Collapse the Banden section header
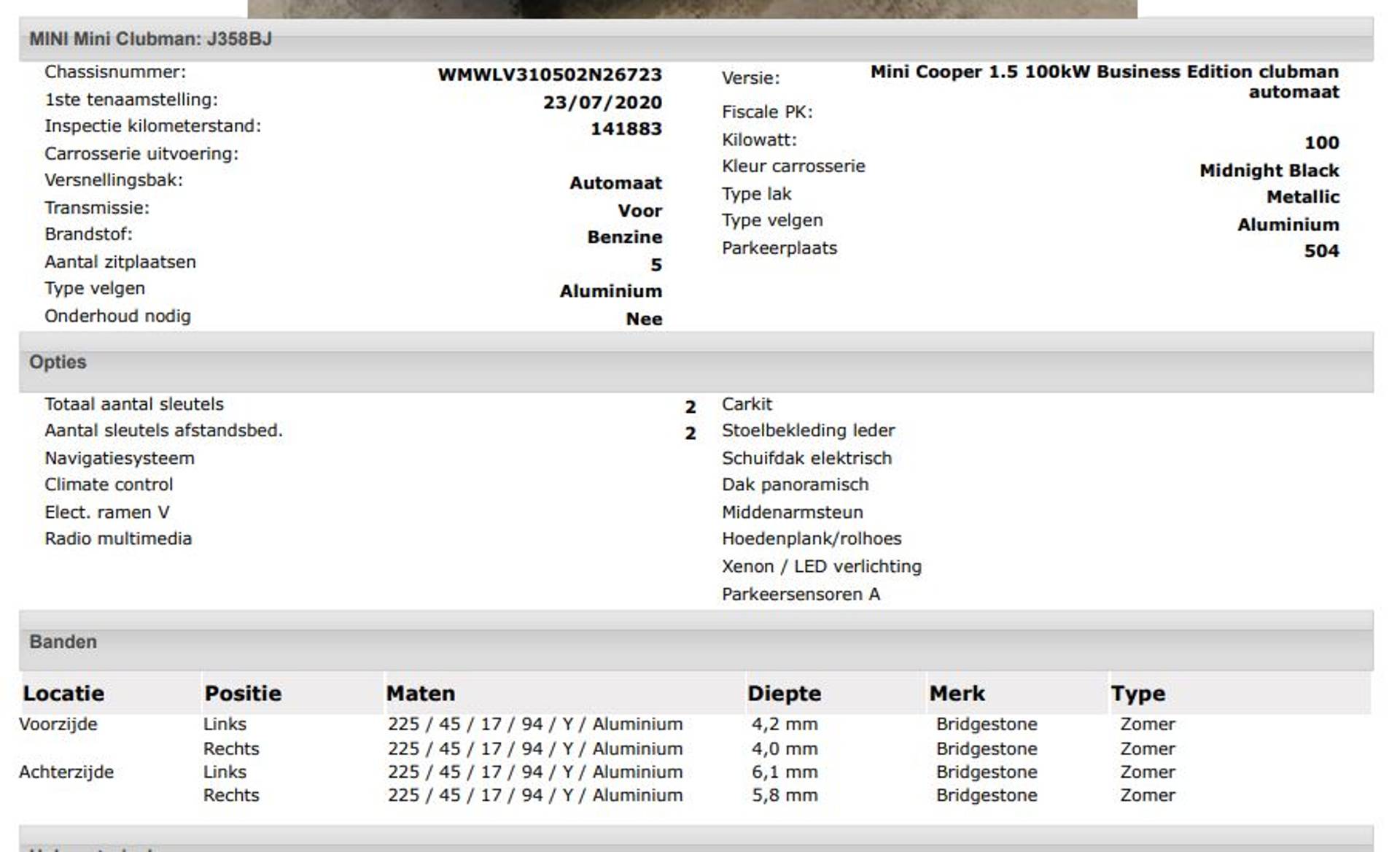This screenshot has width=1400, height=852. click(x=63, y=641)
